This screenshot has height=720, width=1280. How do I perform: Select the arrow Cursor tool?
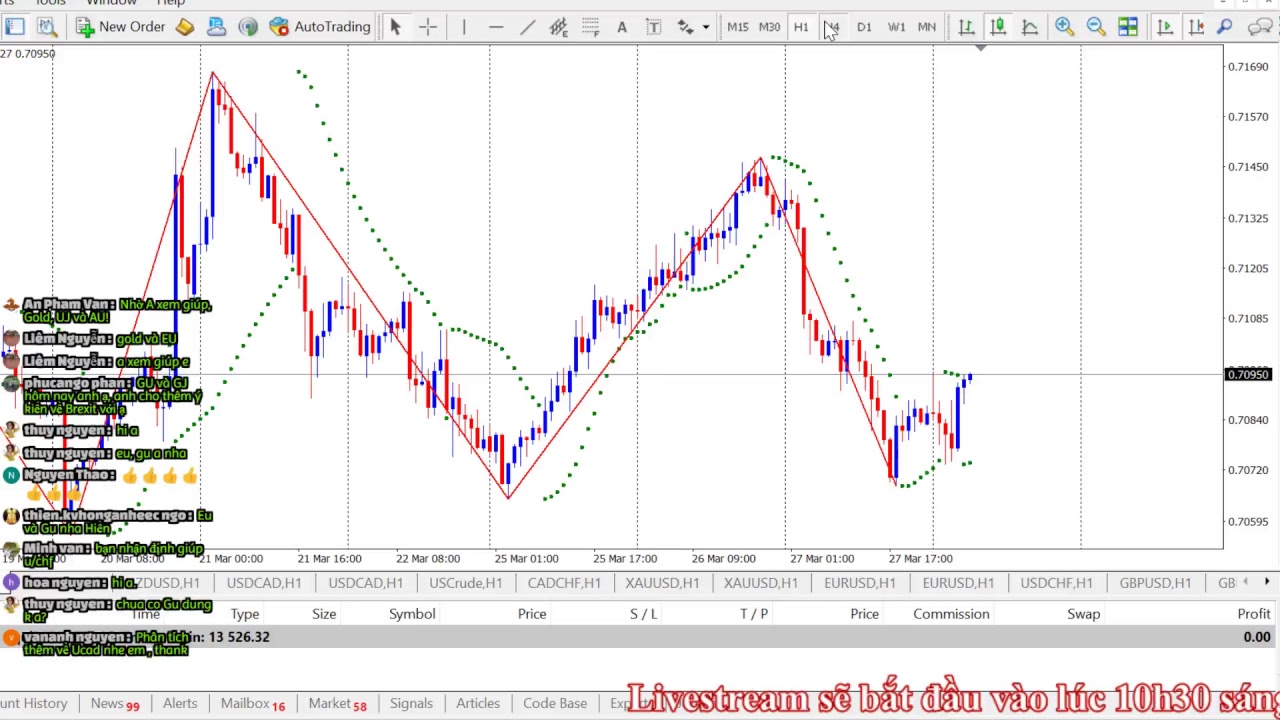point(395,27)
